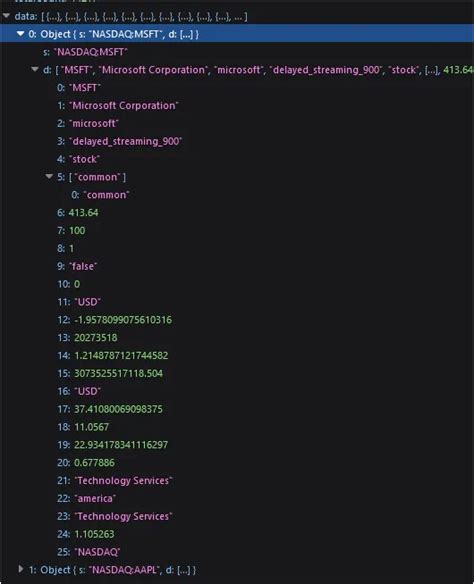
Task: Select the 22: "america" row
Action: 86,498
